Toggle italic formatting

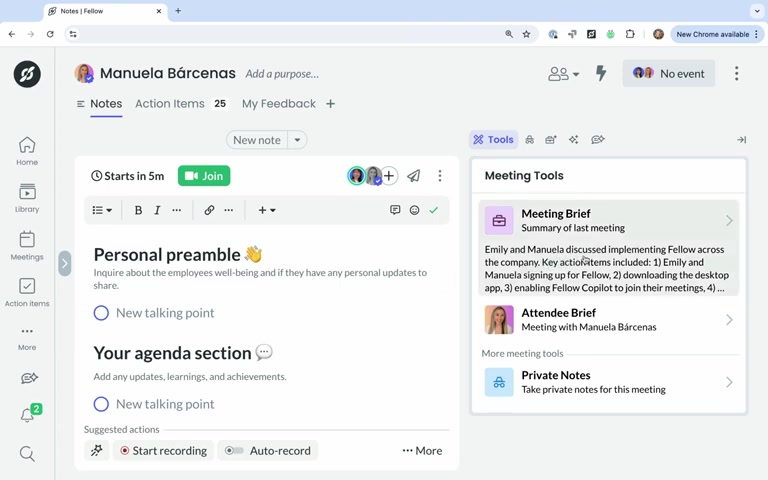(157, 210)
